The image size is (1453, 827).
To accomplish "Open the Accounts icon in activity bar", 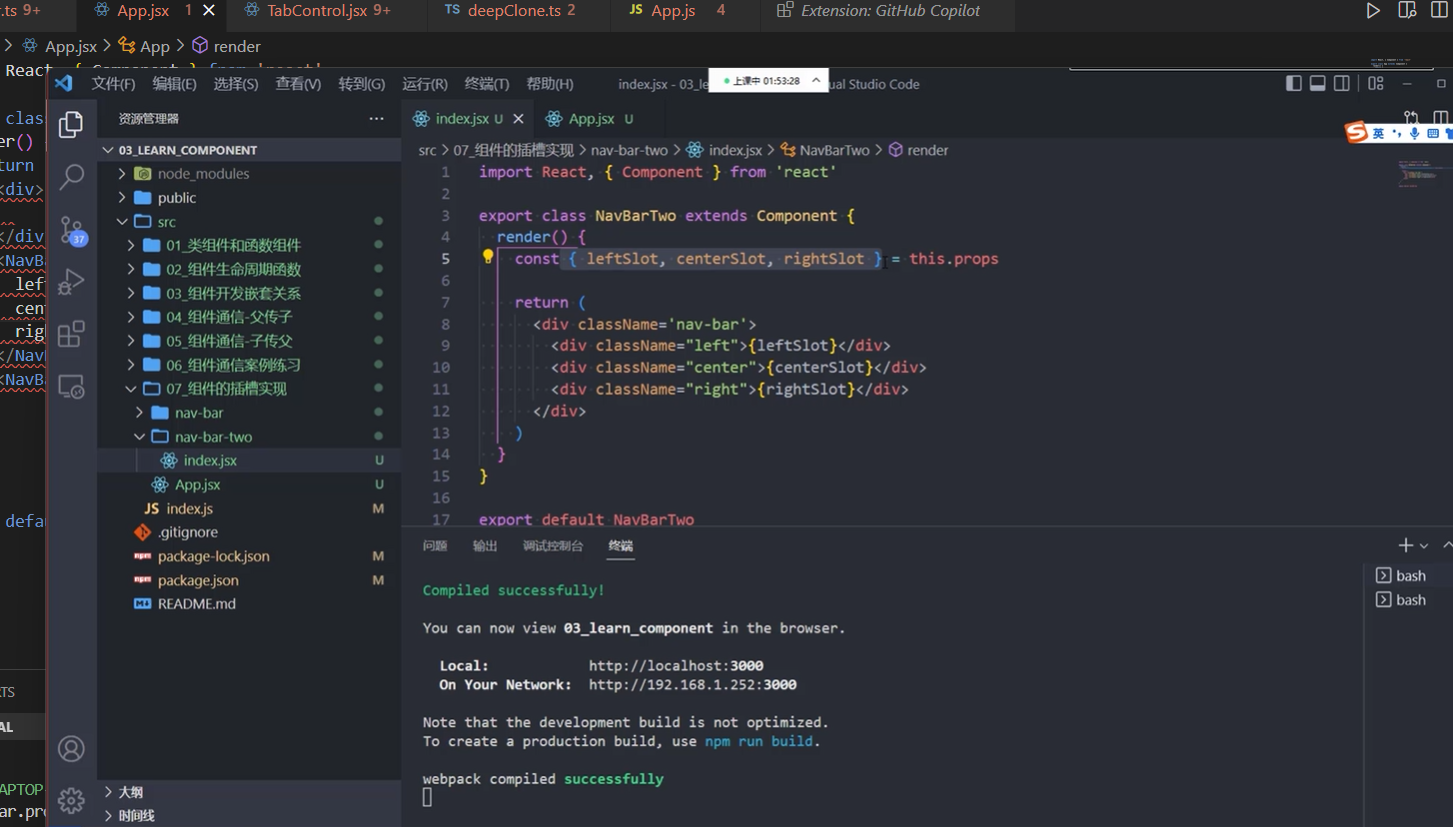I will click(x=71, y=748).
